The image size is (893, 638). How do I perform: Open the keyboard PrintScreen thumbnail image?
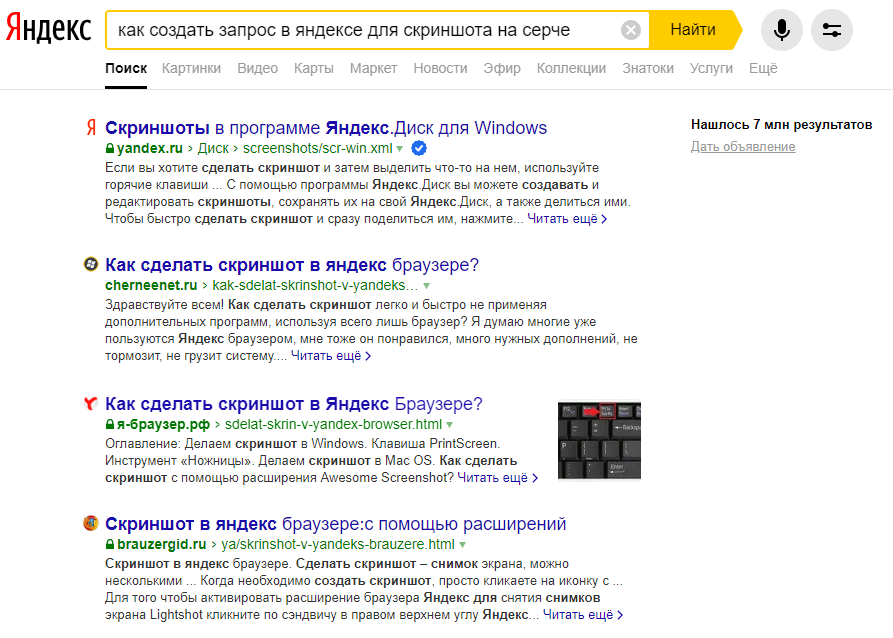click(599, 441)
